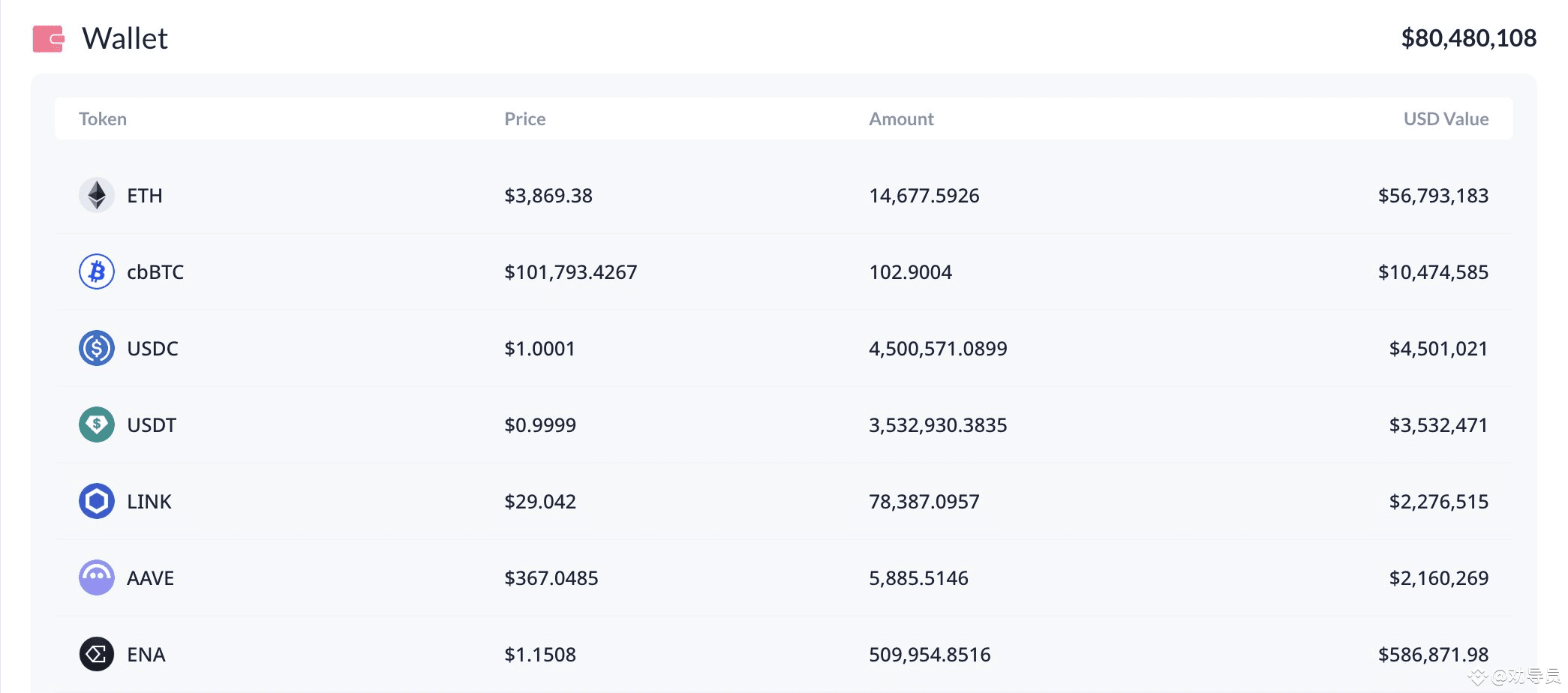The image size is (1568, 693).
Task: Click the cbBTC Bitcoin icon
Action: coord(97,272)
